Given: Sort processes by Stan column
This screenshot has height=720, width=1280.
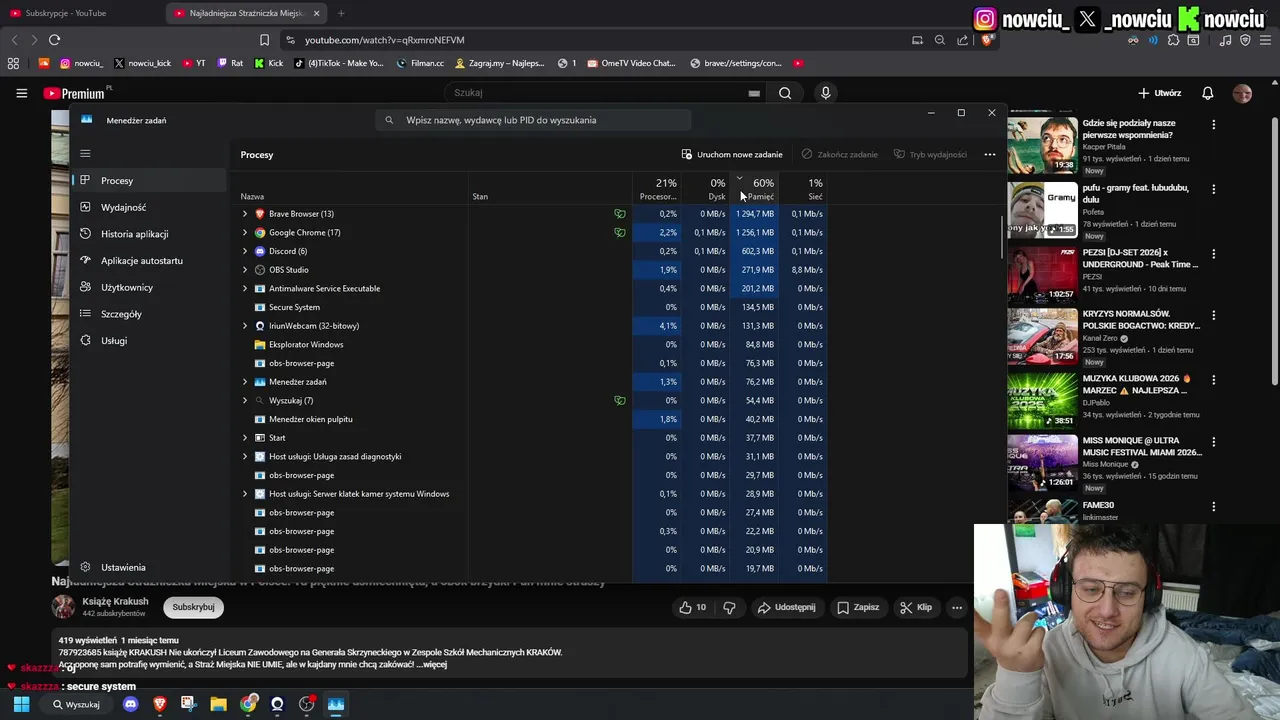Looking at the screenshot, I should point(550,188).
